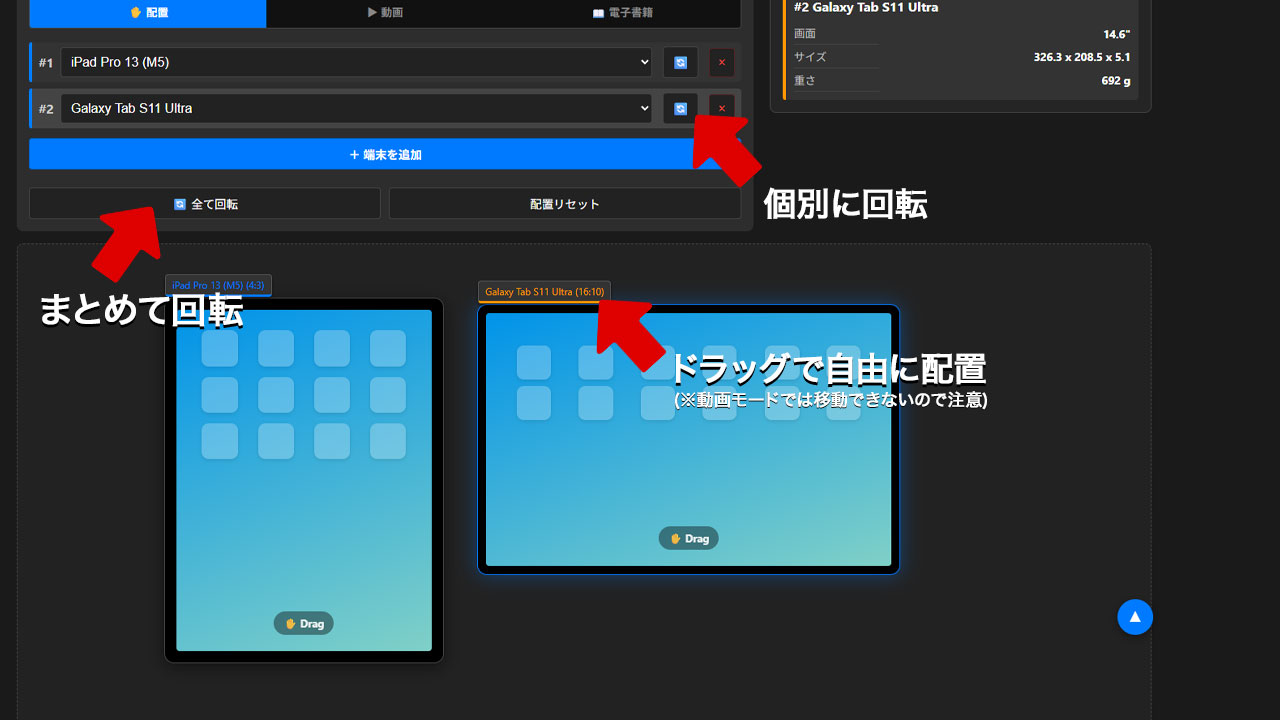Open the #1 device selection dropdown
1280x720 pixels.
pos(355,62)
